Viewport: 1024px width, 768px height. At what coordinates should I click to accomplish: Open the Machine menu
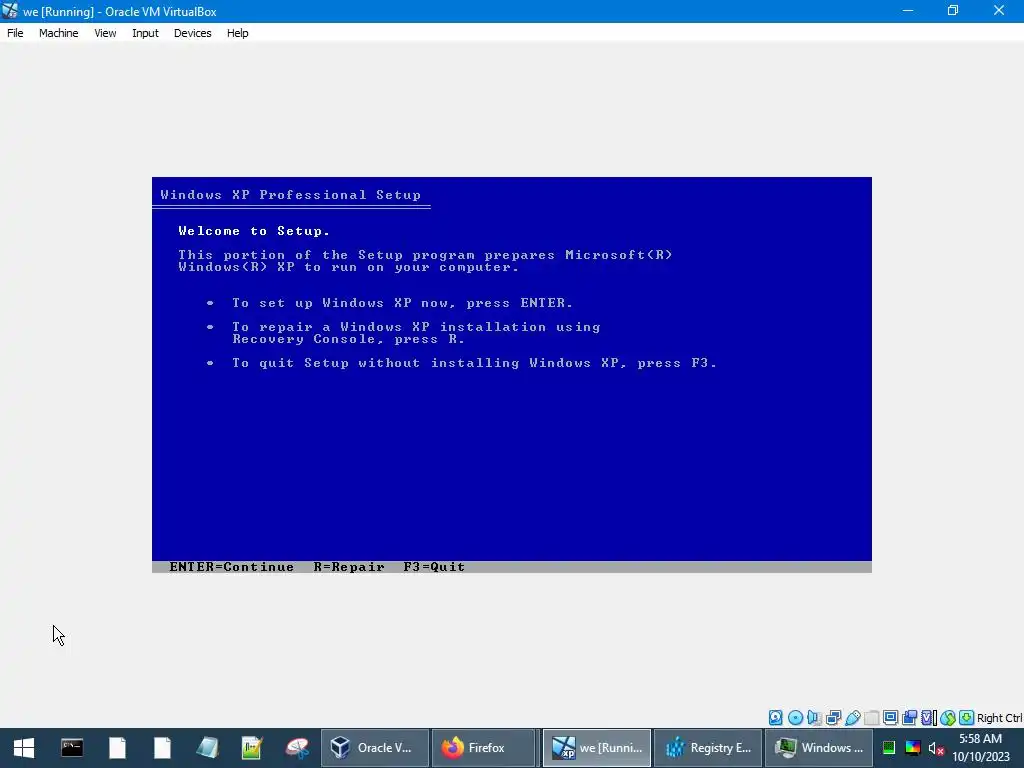point(58,33)
